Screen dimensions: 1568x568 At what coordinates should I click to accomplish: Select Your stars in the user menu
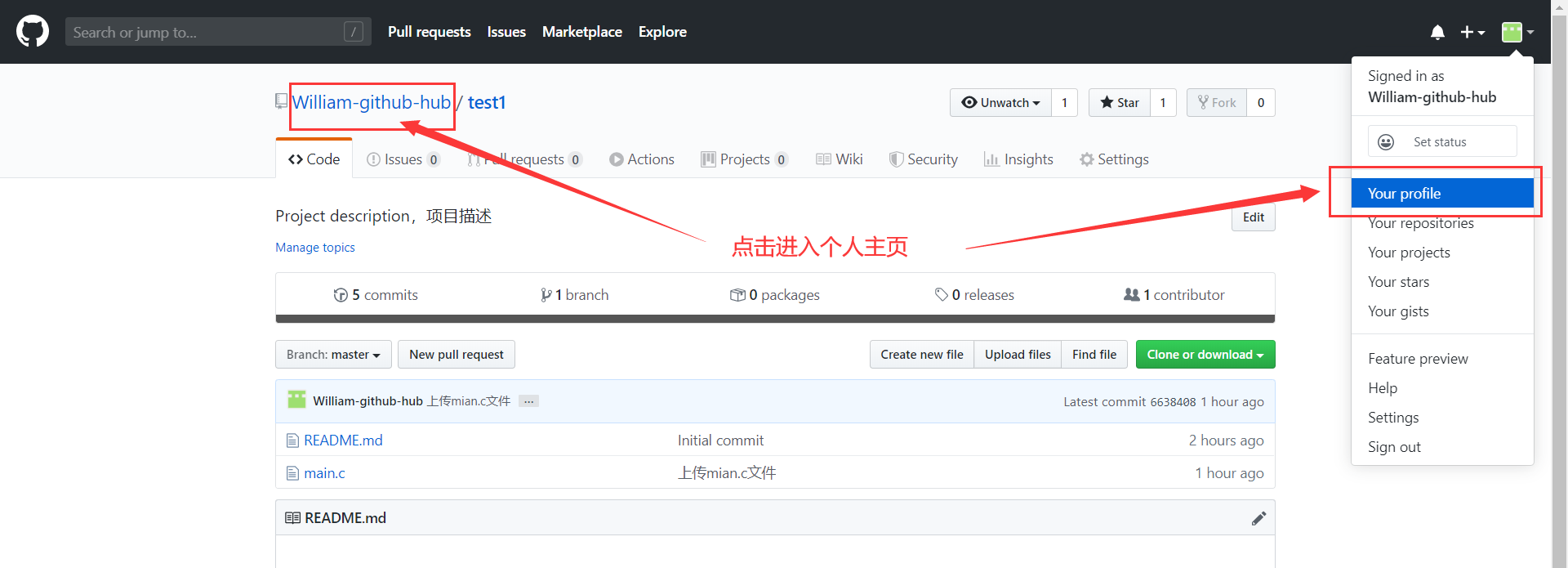click(1442, 282)
